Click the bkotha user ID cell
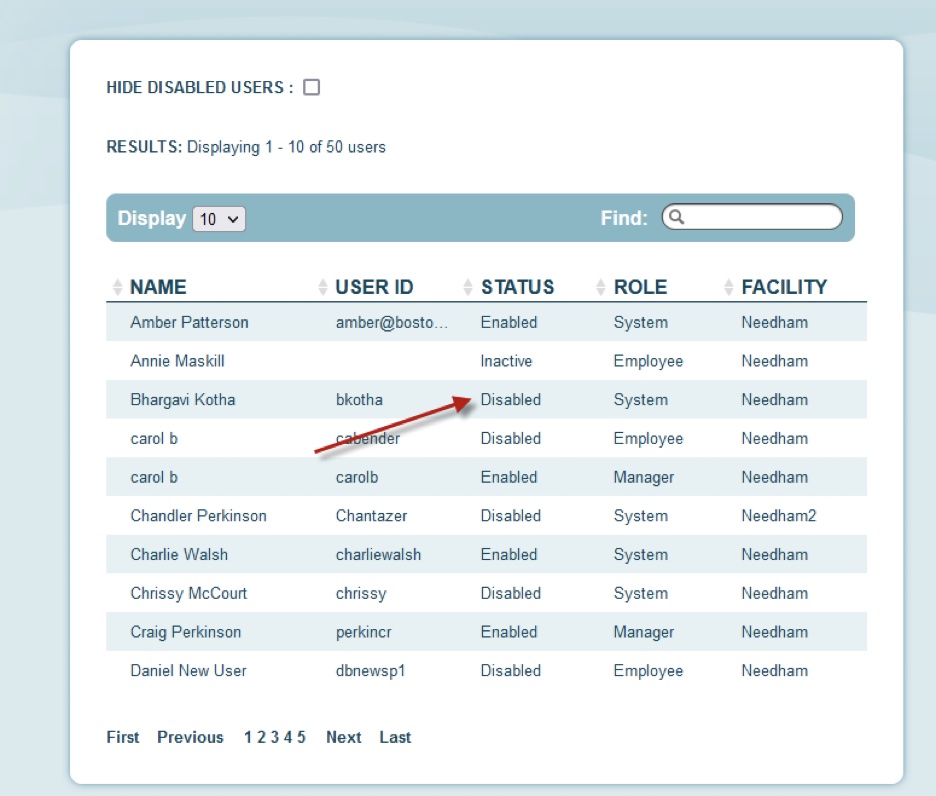 click(359, 400)
